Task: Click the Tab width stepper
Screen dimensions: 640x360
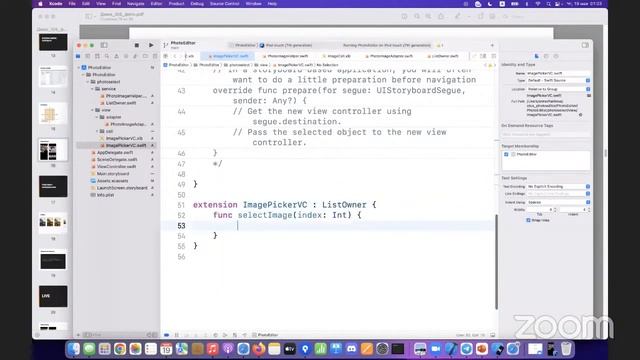Action: [x=555, y=209]
